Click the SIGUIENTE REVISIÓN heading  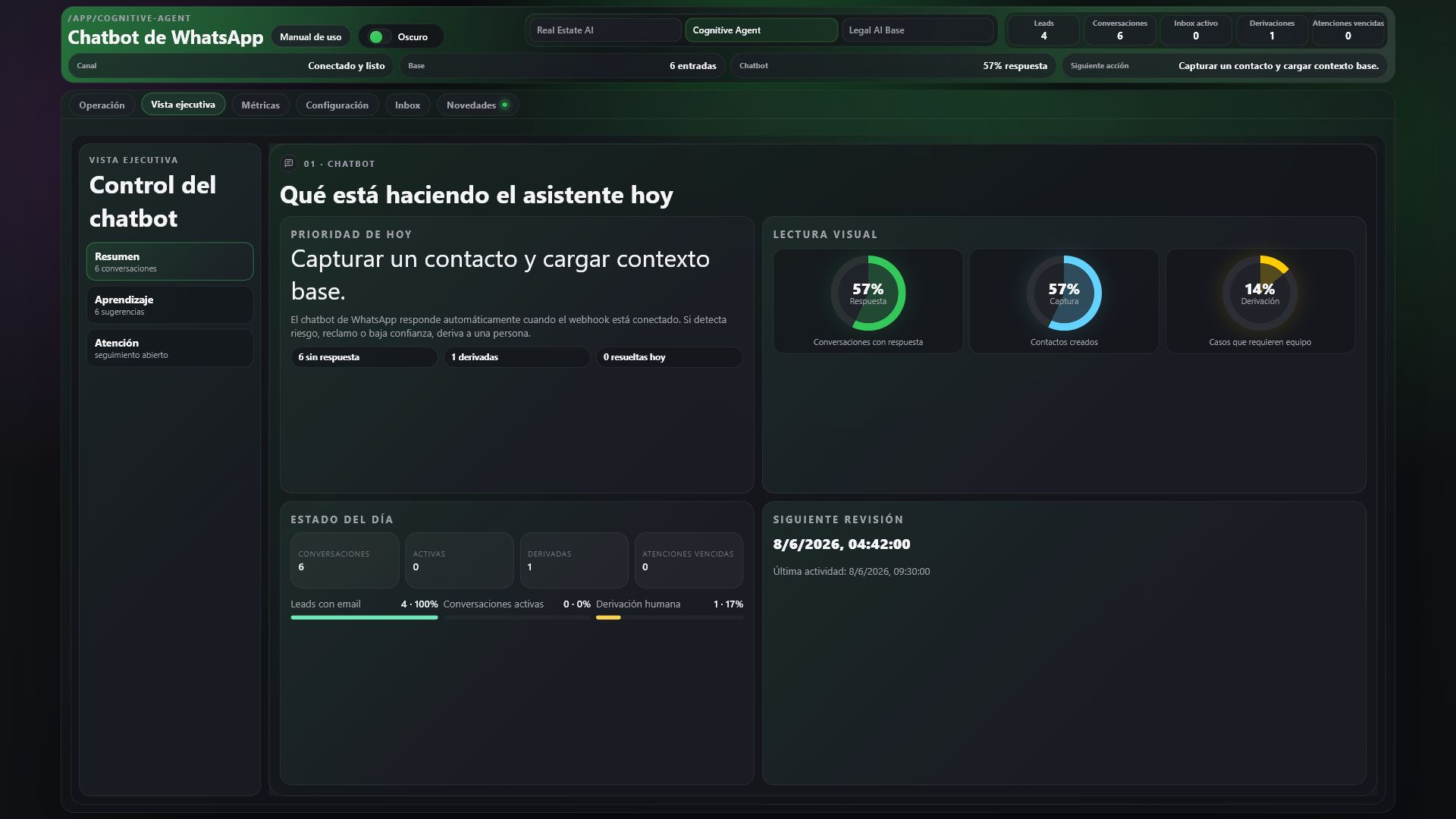pos(838,519)
